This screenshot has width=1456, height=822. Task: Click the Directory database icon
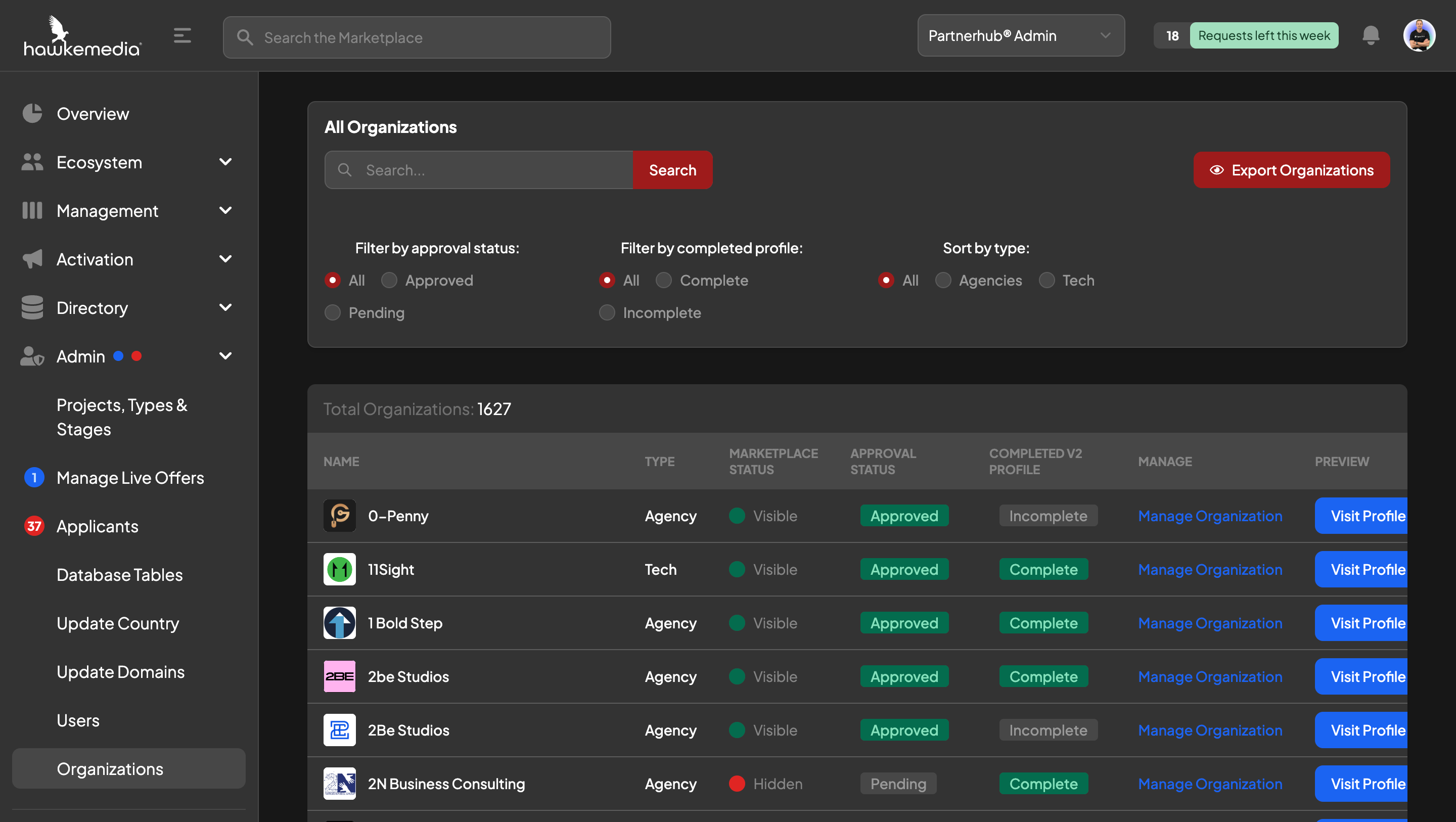[32, 307]
